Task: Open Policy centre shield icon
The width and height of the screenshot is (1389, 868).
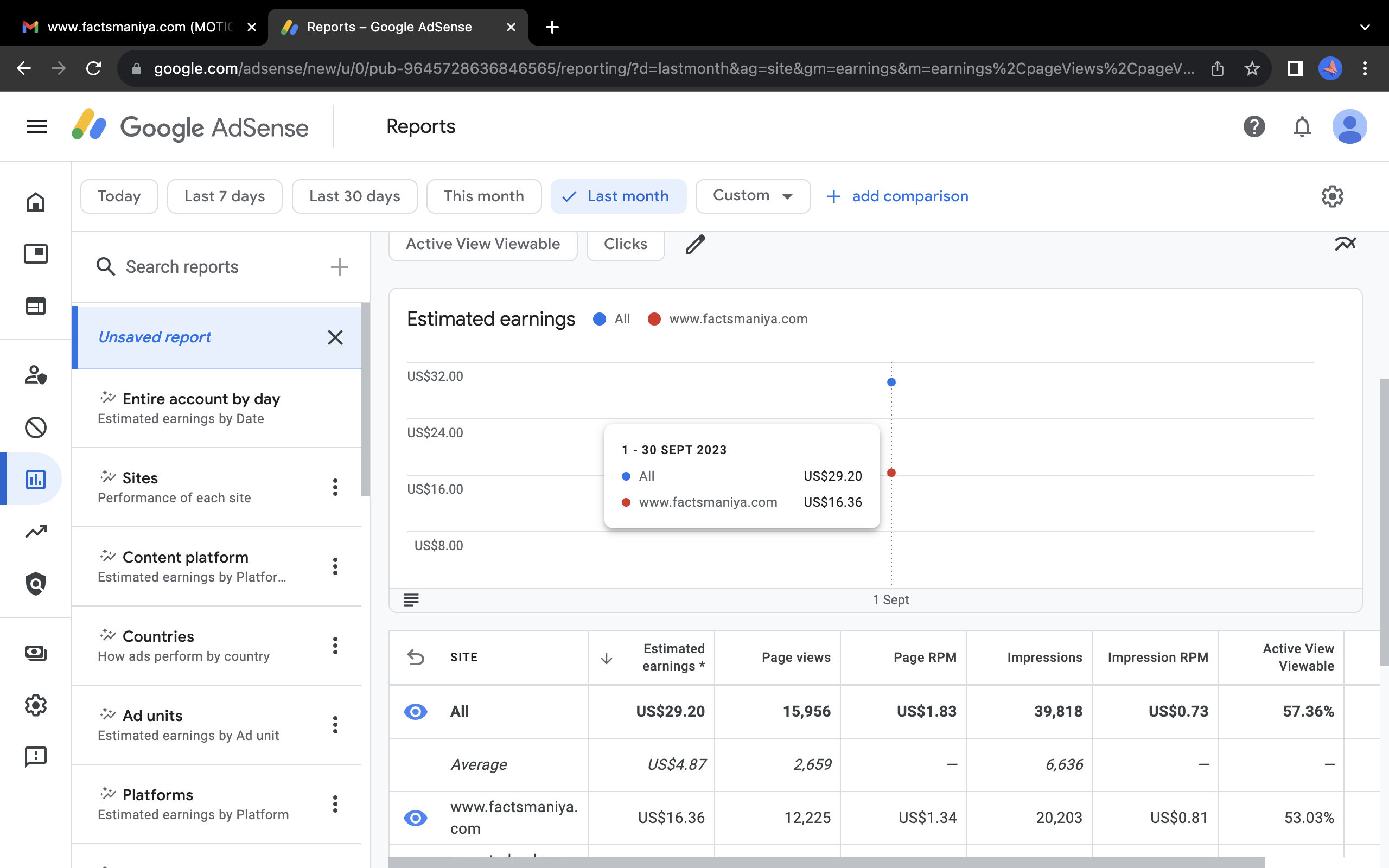Action: 36,583
